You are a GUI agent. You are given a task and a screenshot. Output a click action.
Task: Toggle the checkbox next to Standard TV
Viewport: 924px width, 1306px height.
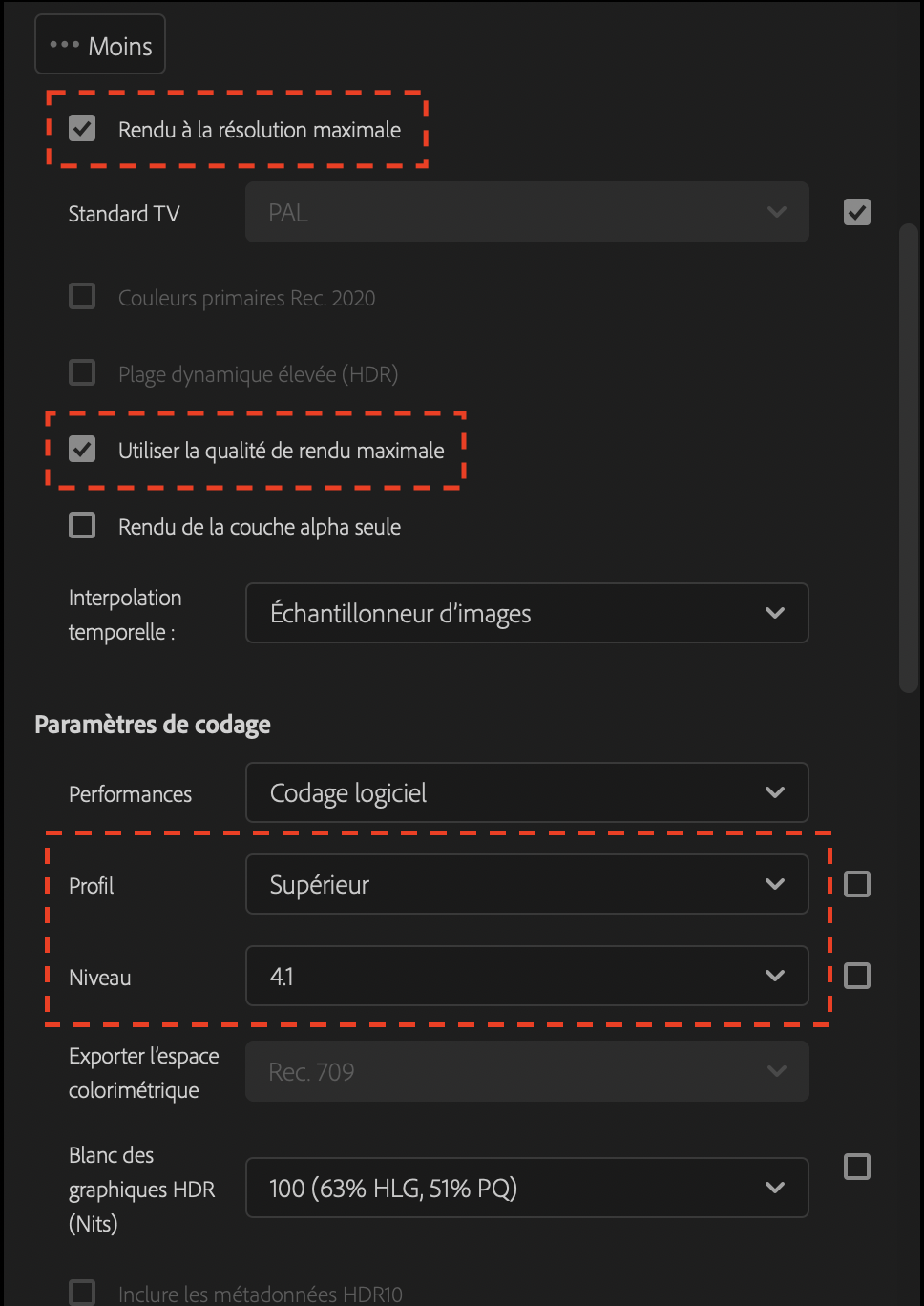(856, 212)
